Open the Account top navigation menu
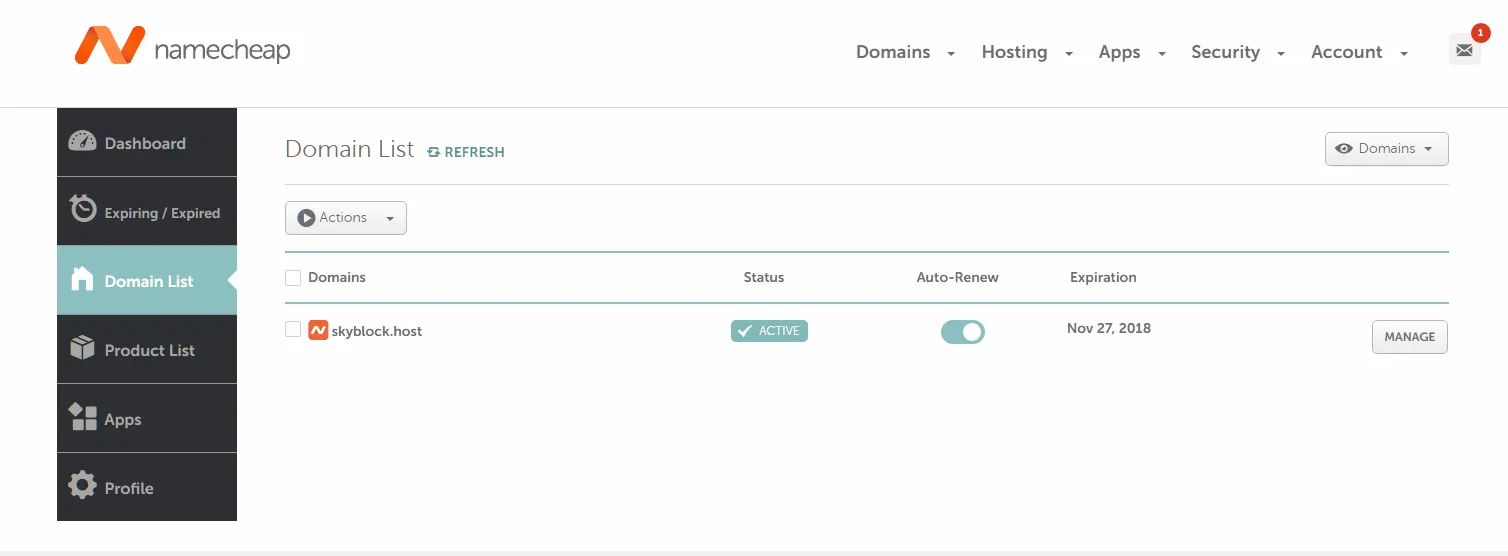This screenshot has width=1508, height=556. pyautogui.click(x=1347, y=52)
